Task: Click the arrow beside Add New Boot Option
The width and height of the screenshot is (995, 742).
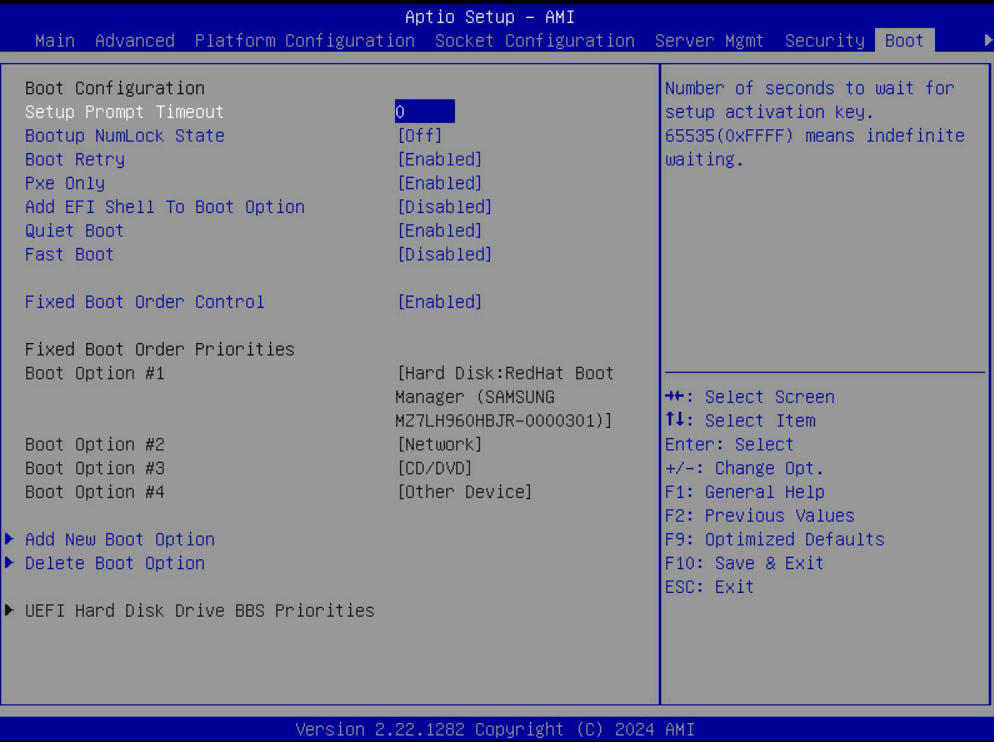Action: (10, 540)
